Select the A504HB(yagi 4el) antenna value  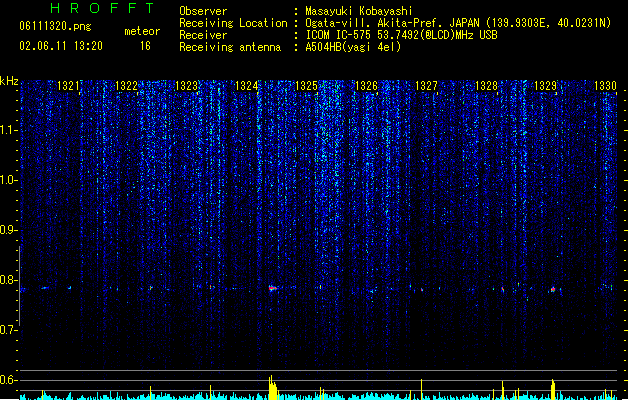pos(353,47)
